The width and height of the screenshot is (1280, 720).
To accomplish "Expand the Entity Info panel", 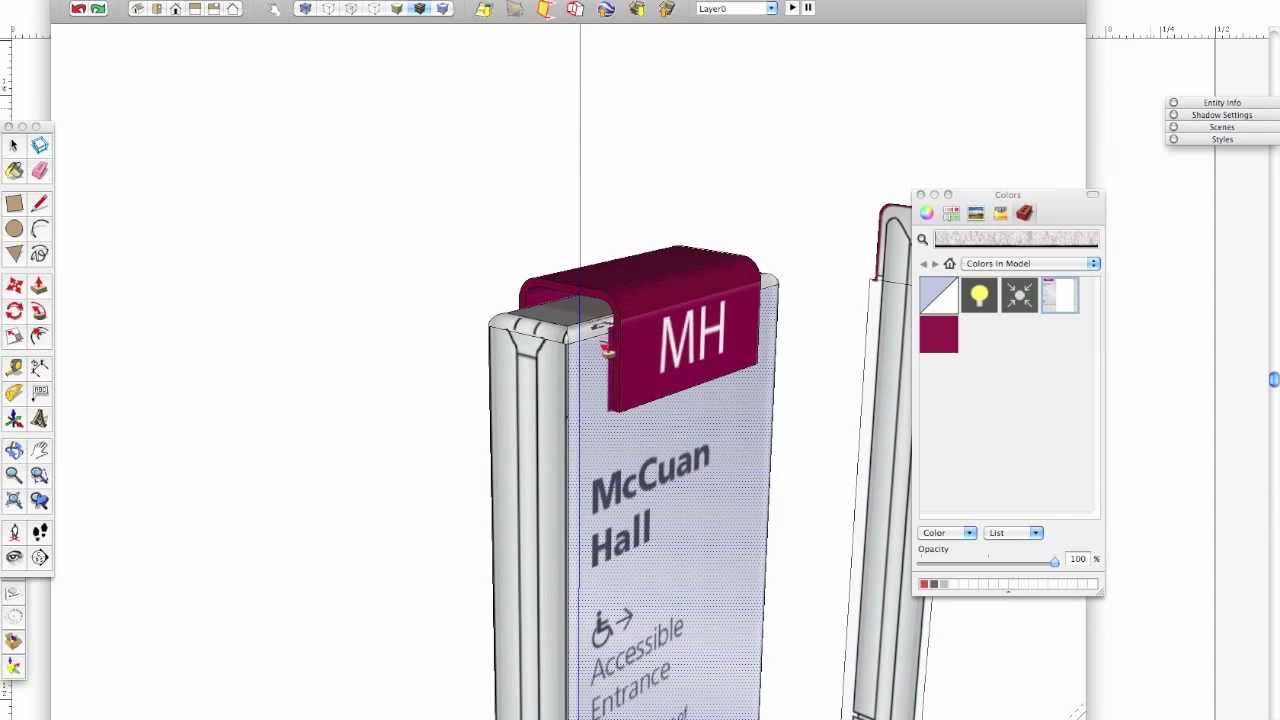I will point(1221,103).
